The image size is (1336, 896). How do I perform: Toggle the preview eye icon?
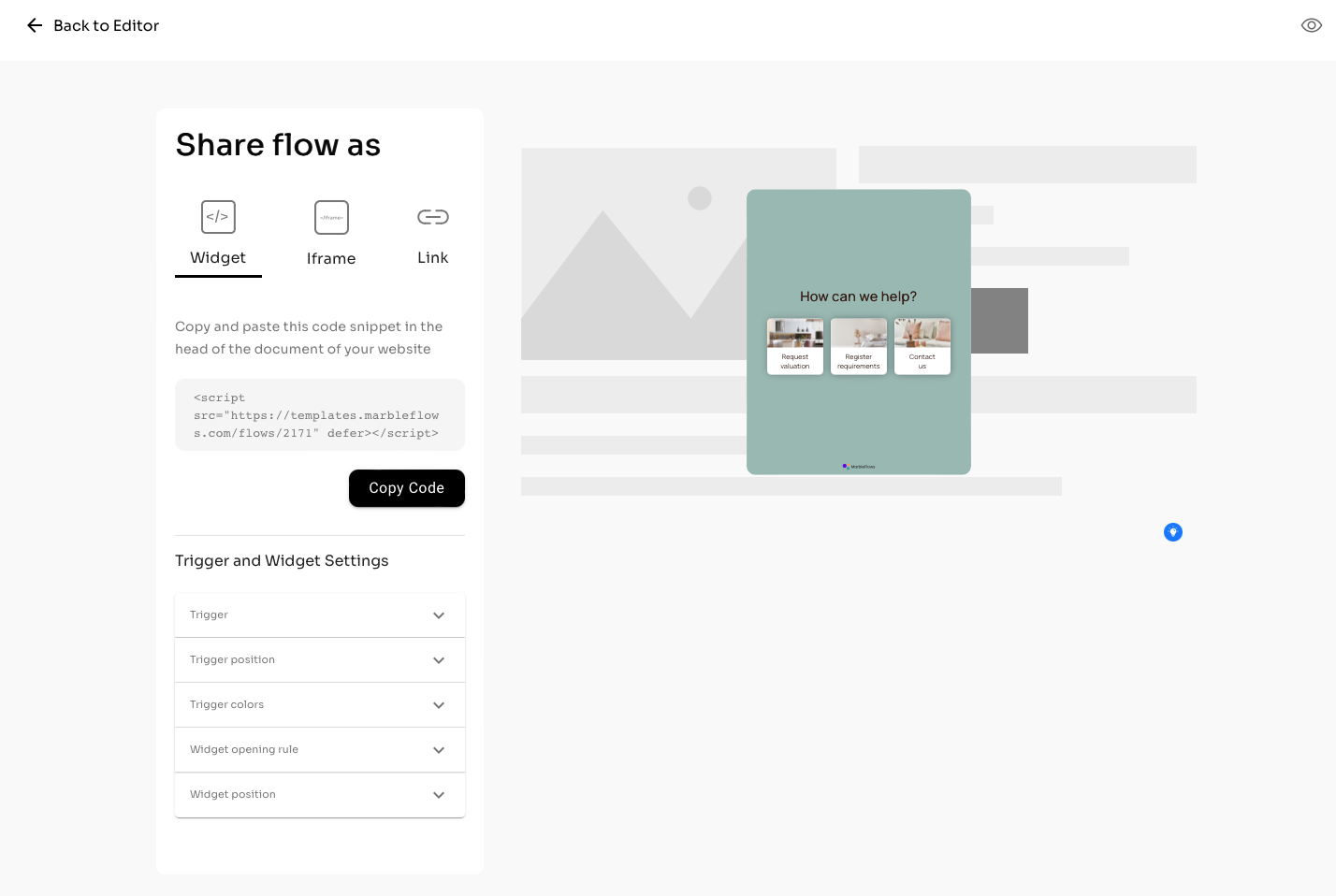tap(1312, 25)
